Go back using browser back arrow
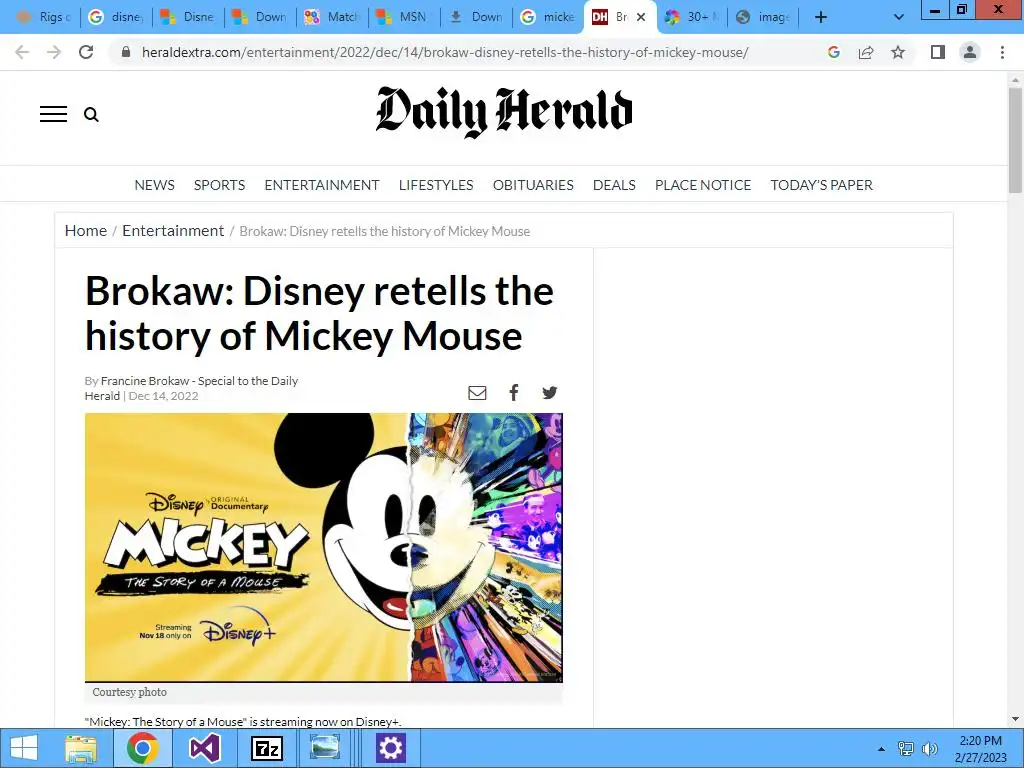 (22, 52)
